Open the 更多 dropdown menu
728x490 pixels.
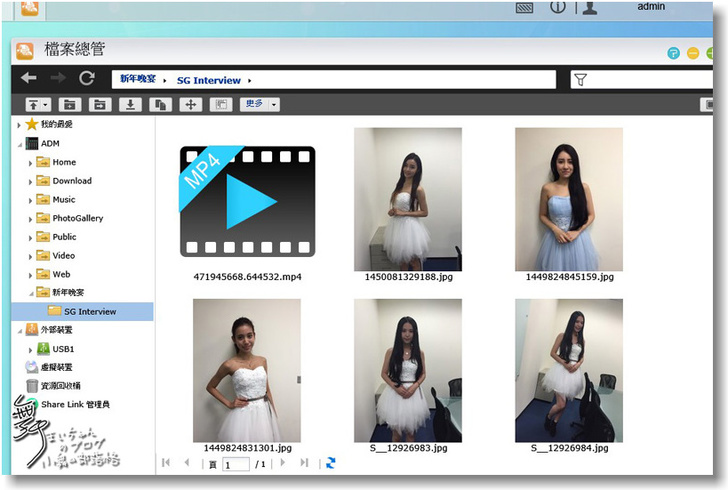click(259, 104)
